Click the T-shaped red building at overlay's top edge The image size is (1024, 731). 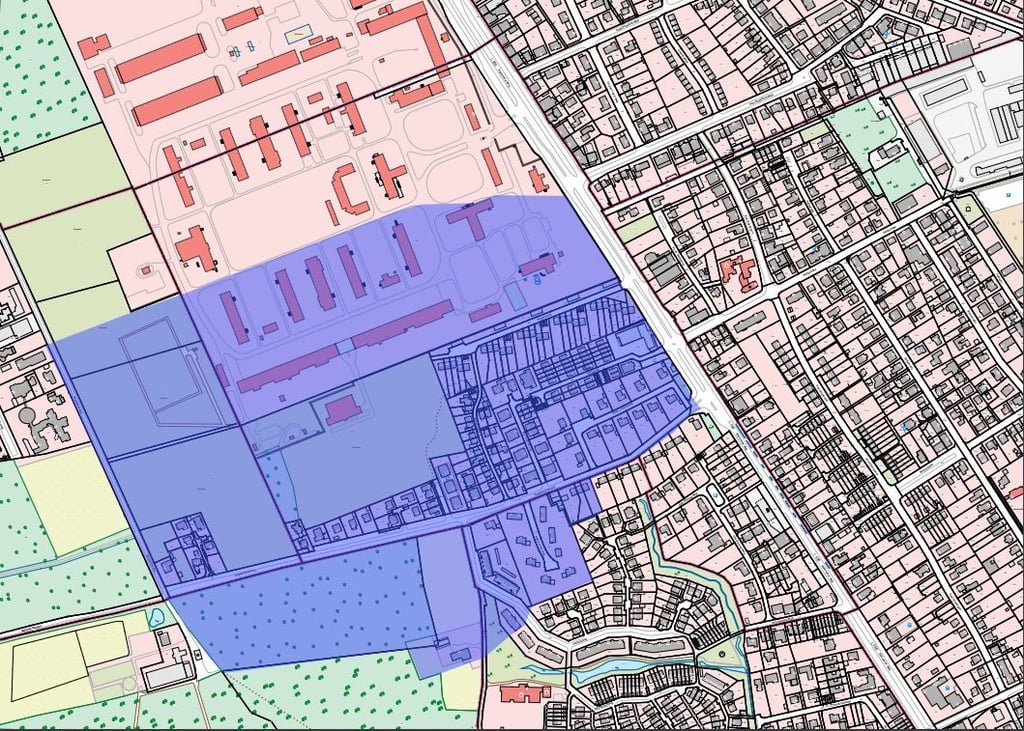click(x=470, y=216)
